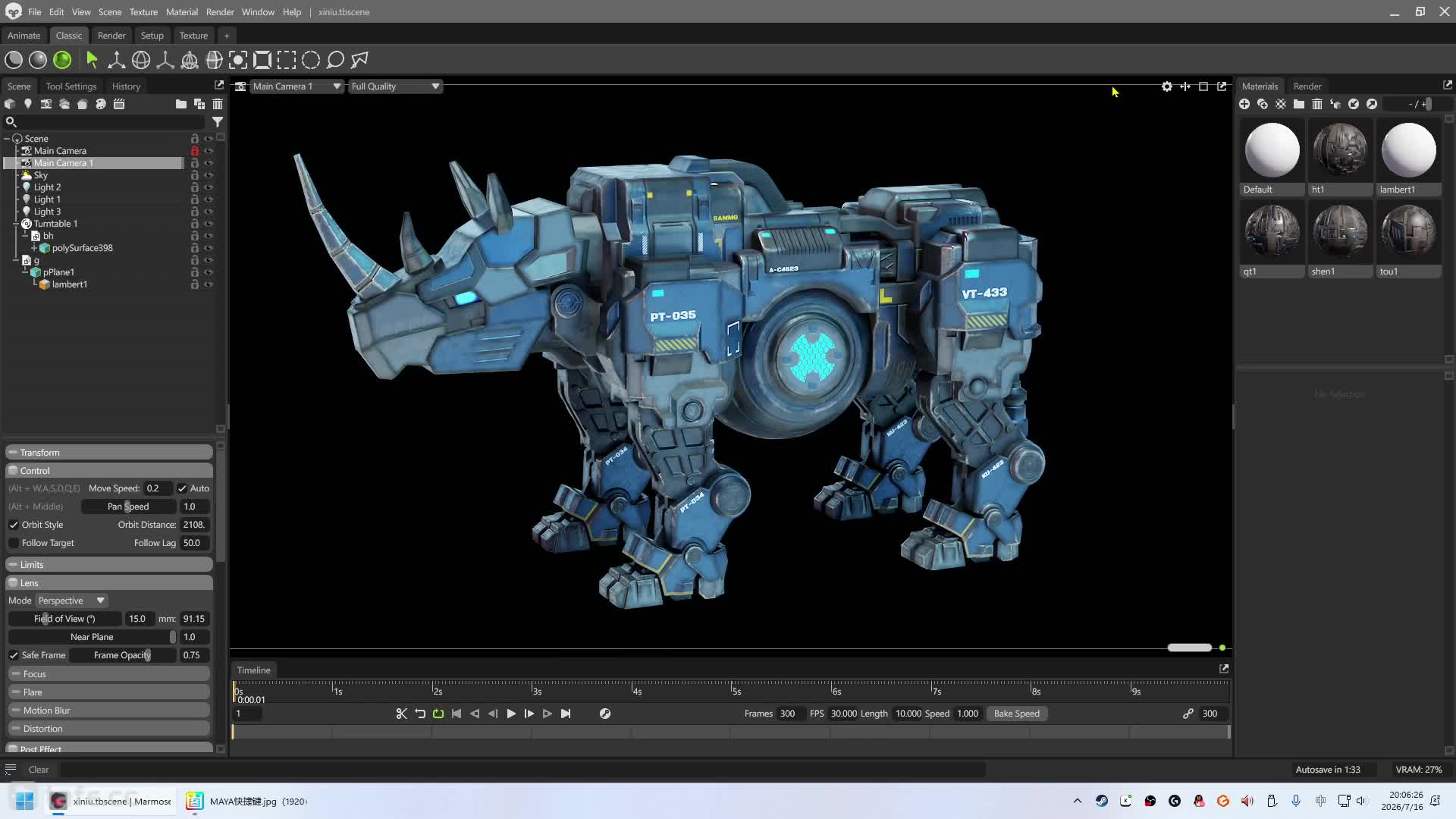Expand the Distortion section
Image resolution: width=1456 pixels, height=819 pixels.
click(x=109, y=729)
